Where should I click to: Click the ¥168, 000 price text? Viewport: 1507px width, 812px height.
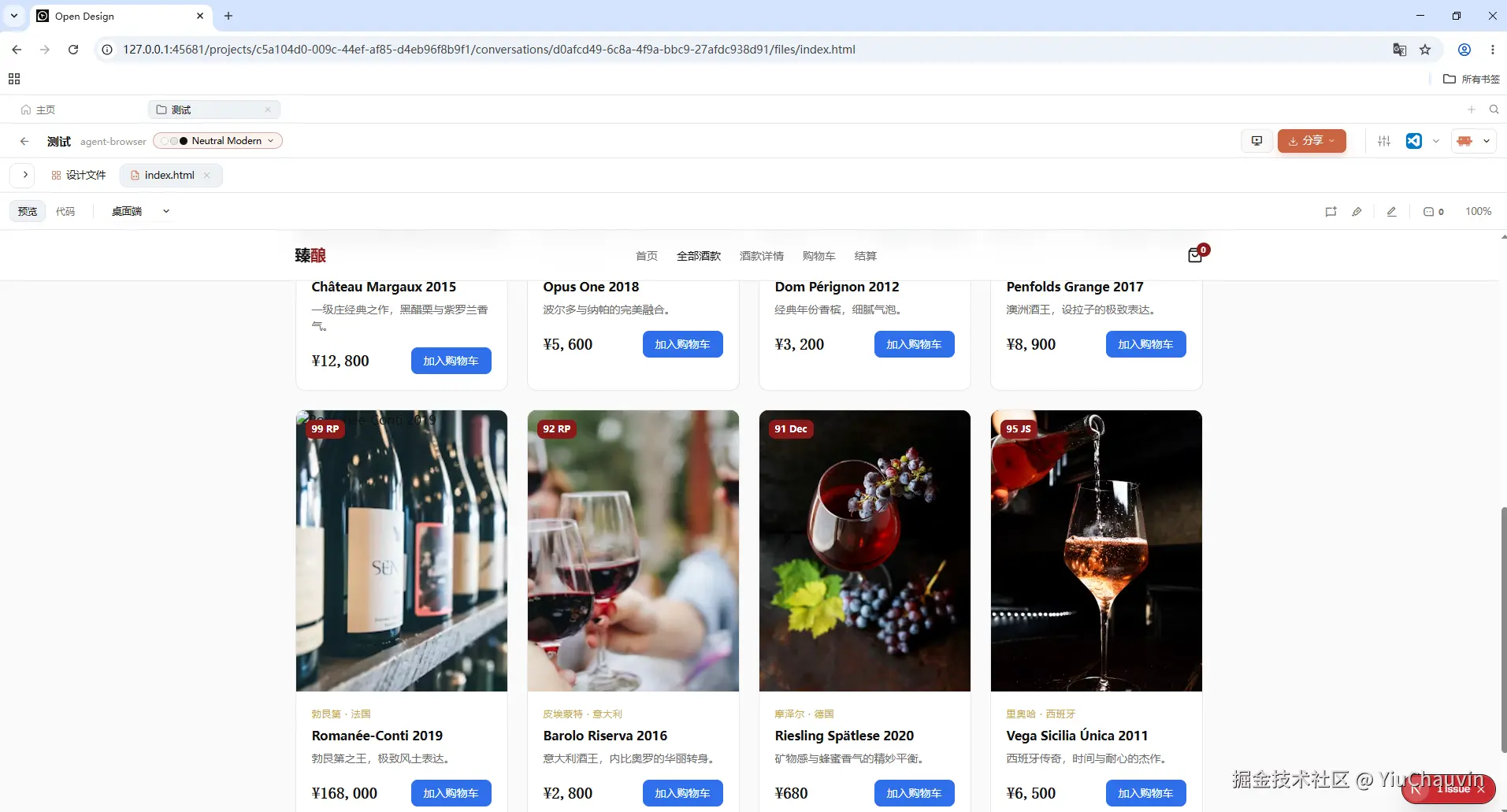344,793
